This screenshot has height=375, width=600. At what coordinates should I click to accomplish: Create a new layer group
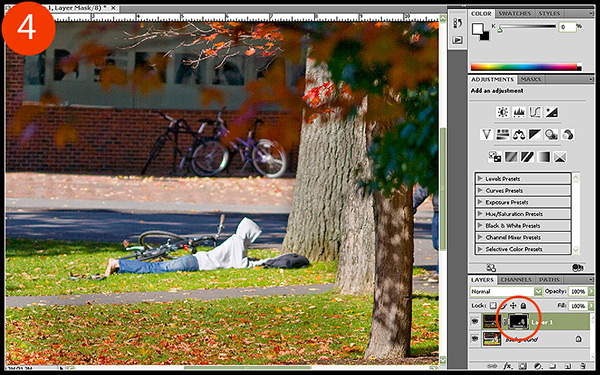pyautogui.click(x=553, y=367)
